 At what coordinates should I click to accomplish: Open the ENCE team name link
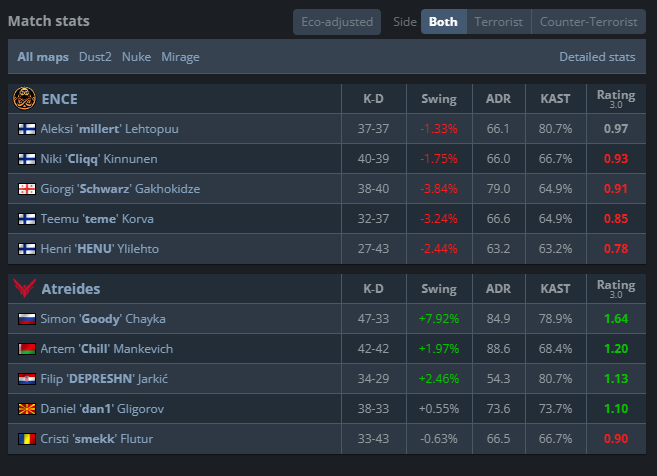[59, 99]
